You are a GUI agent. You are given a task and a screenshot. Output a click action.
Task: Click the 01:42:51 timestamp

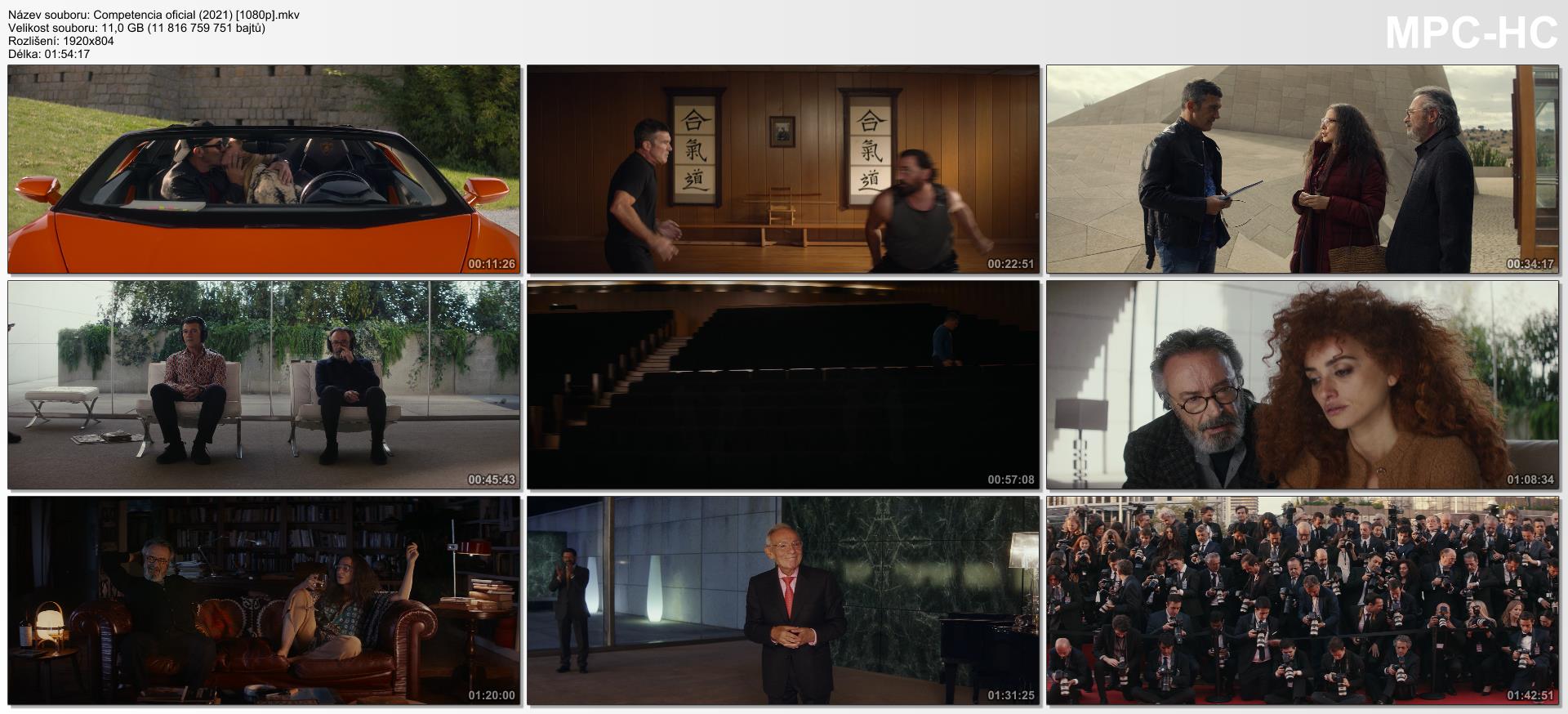click(x=1530, y=695)
